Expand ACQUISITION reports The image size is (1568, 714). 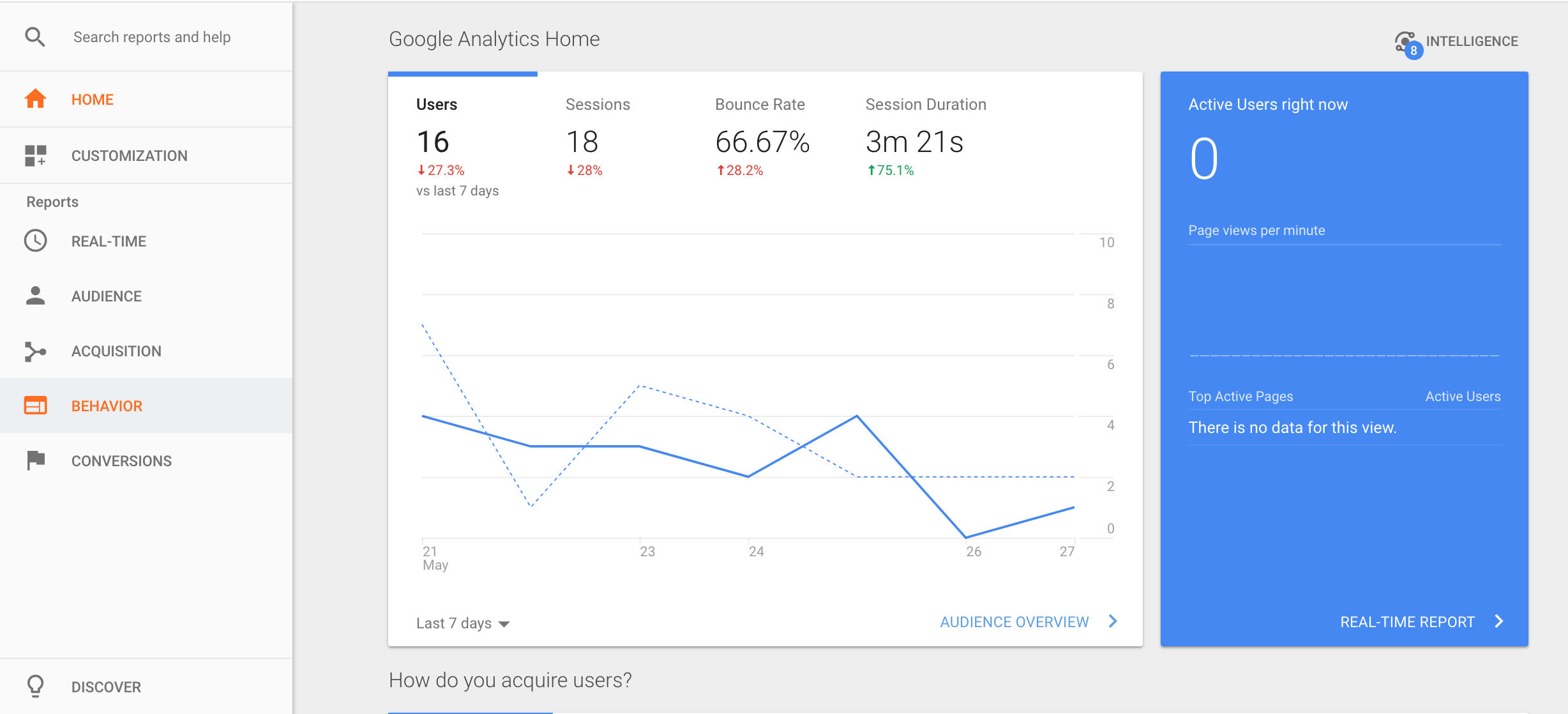tap(146, 351)
